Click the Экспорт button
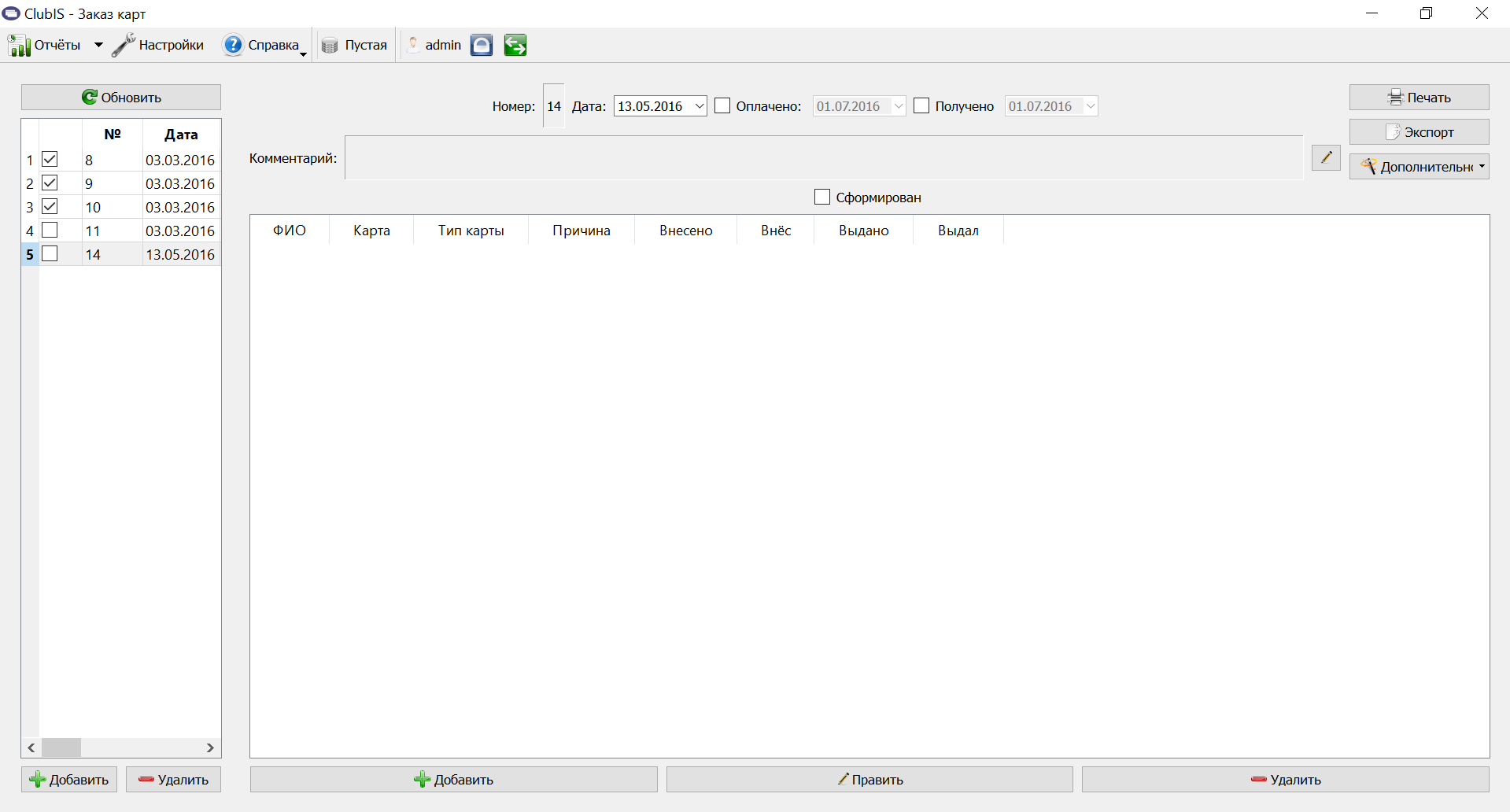Screen dimensions: 1510x812 (x=1420, y=132)
